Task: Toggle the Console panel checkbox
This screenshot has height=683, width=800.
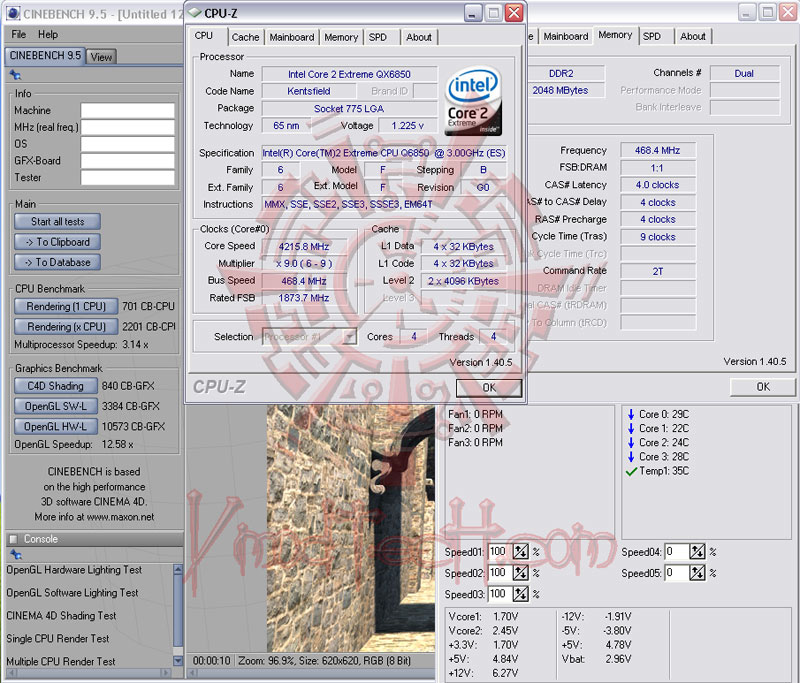Action: (x=13, y=539)
